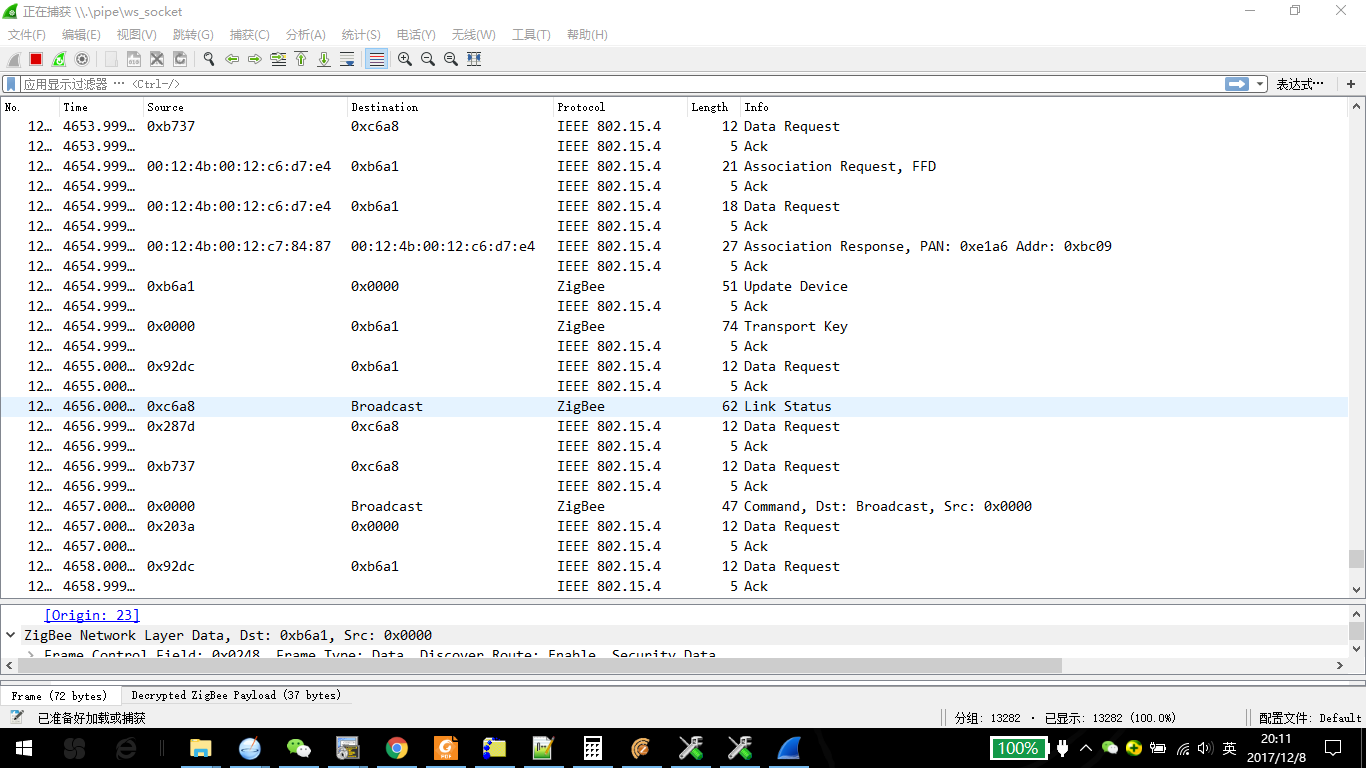Jump to the last packet
The image size is (1366, 768).
324,59
